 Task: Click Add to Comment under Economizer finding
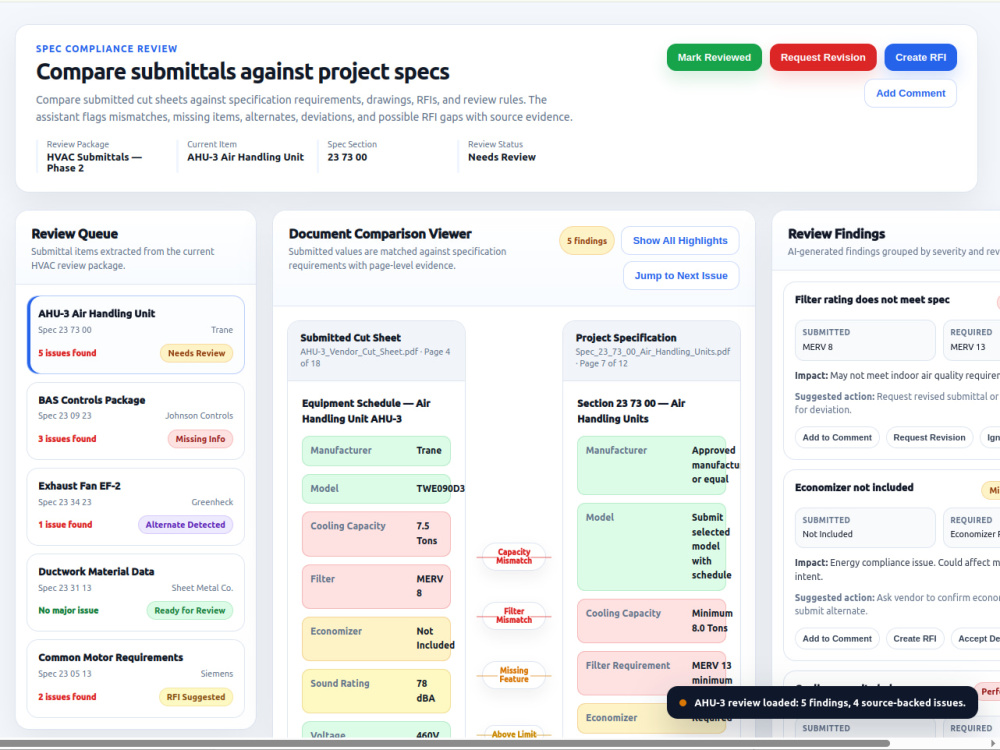(x=837, y=638)
